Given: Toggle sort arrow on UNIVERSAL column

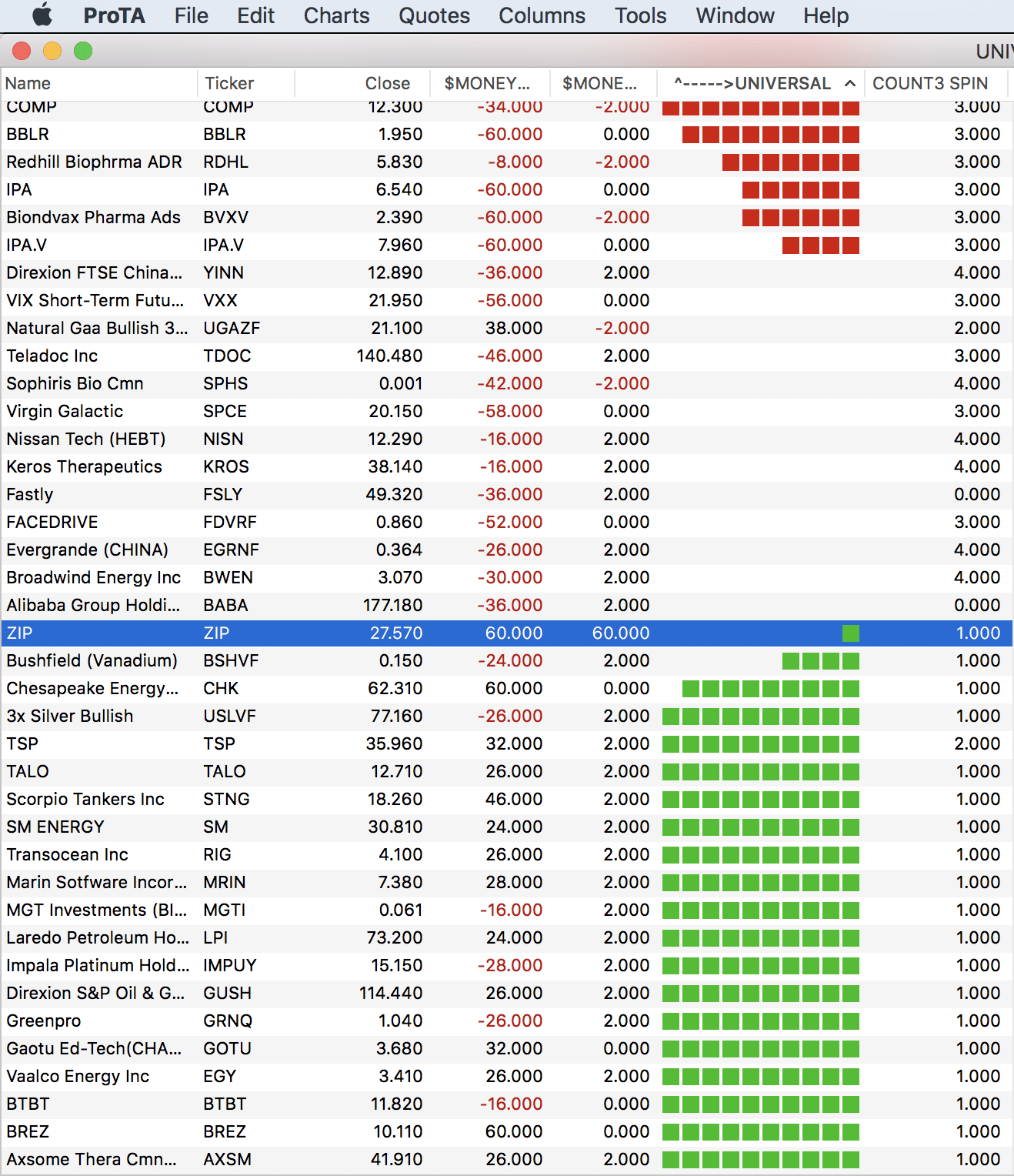Looking at the screenshot, I should click(x=849, y=83).
